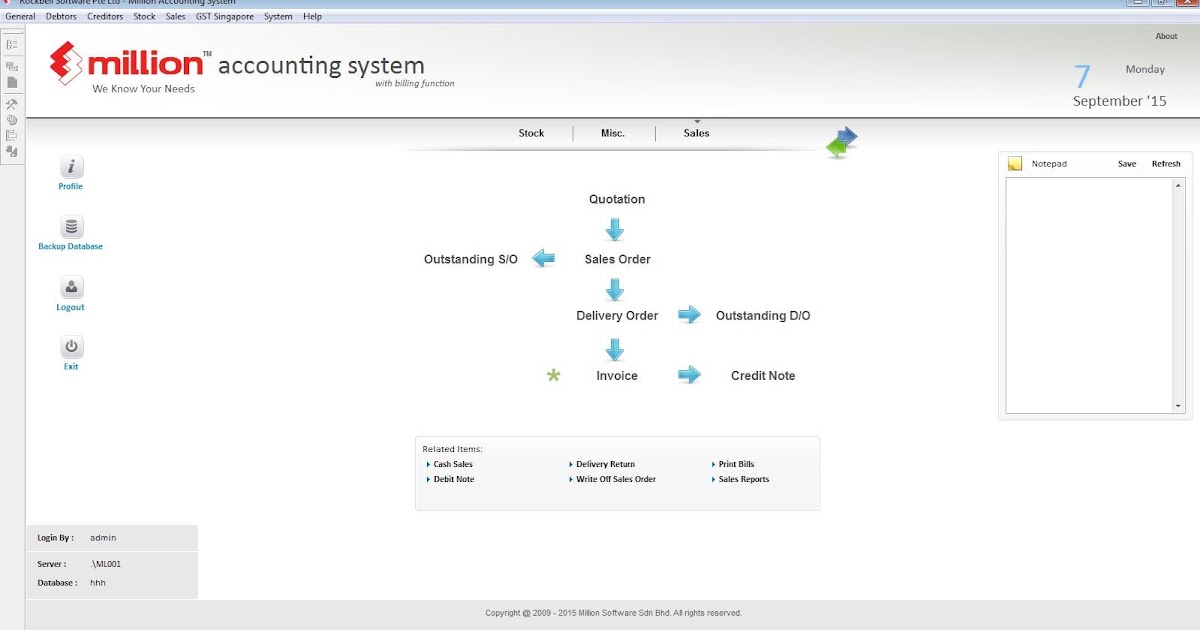This screenshot has height=630, width=1200.
Task: Click the Exit power icon
Action: [x=70, y=349]
